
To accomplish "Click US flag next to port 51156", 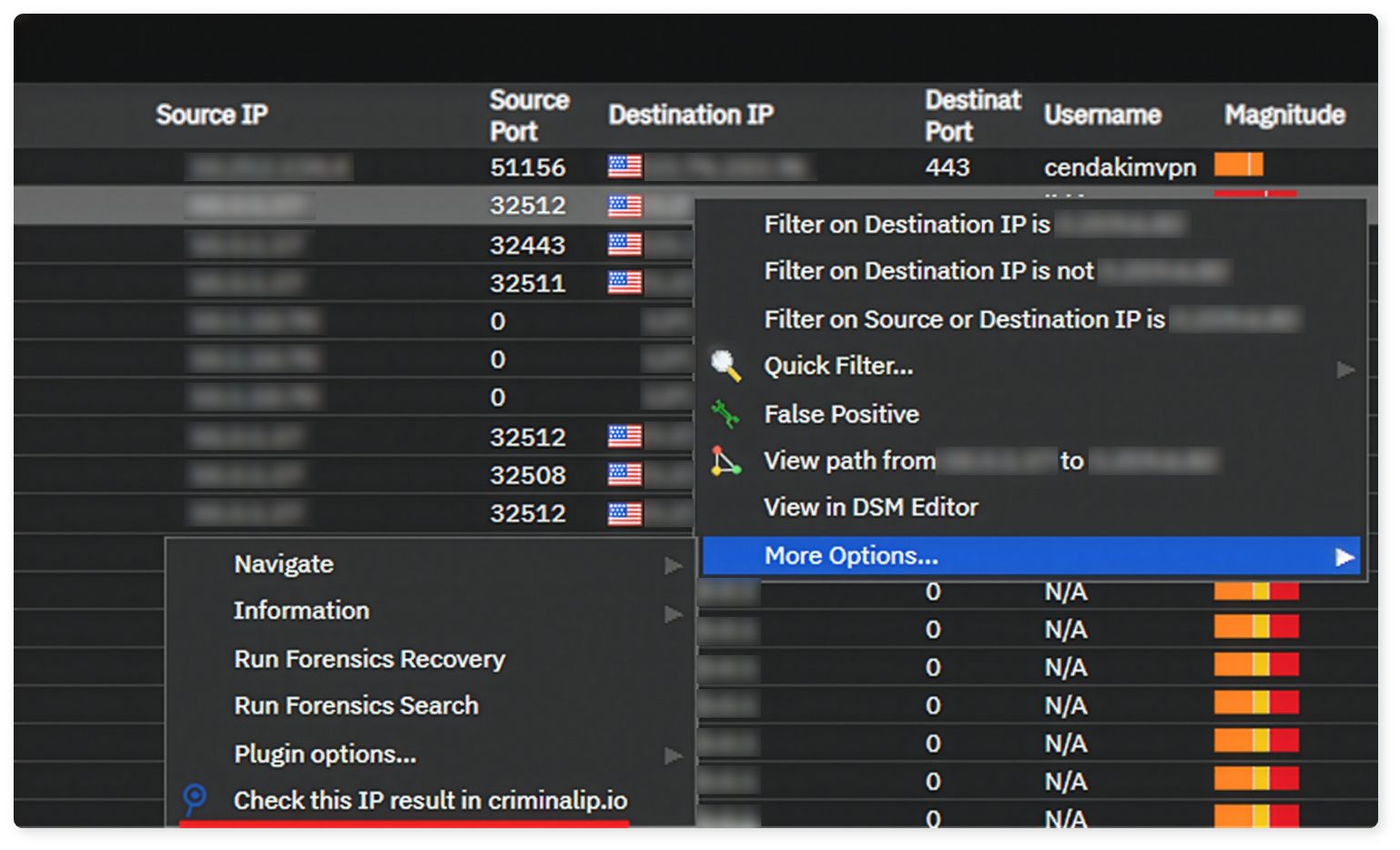I will [624, 167].
